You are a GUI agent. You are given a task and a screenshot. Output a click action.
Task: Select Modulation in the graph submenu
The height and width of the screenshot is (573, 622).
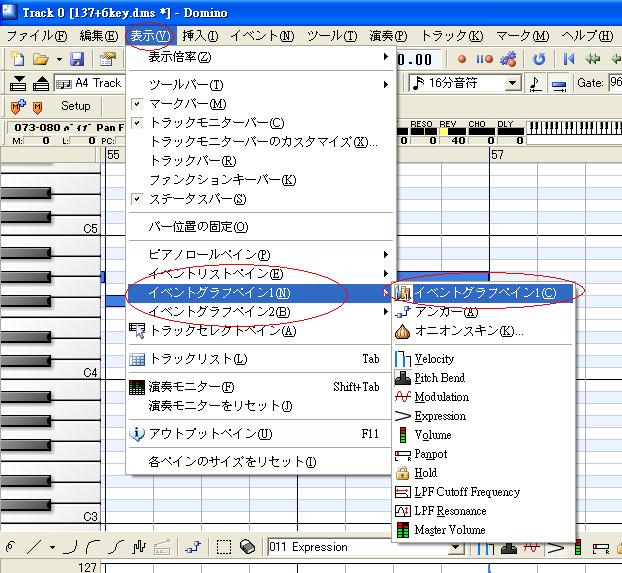coord(483,397)
